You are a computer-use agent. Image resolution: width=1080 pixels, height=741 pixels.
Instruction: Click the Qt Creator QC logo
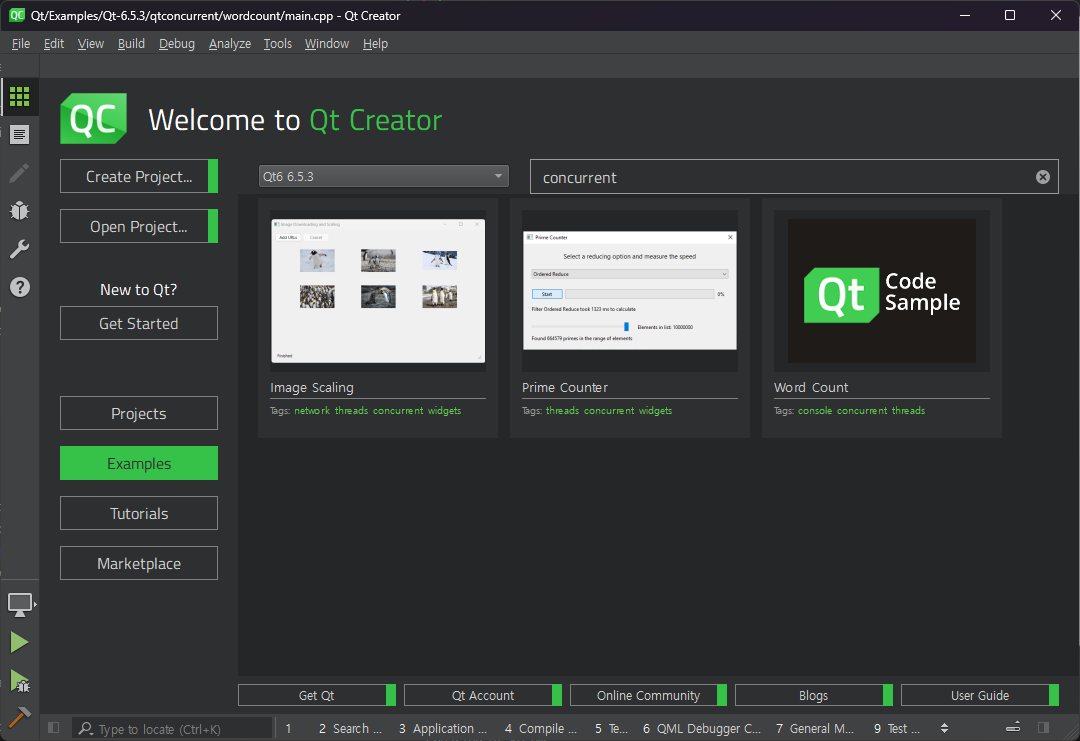[94, 119]
